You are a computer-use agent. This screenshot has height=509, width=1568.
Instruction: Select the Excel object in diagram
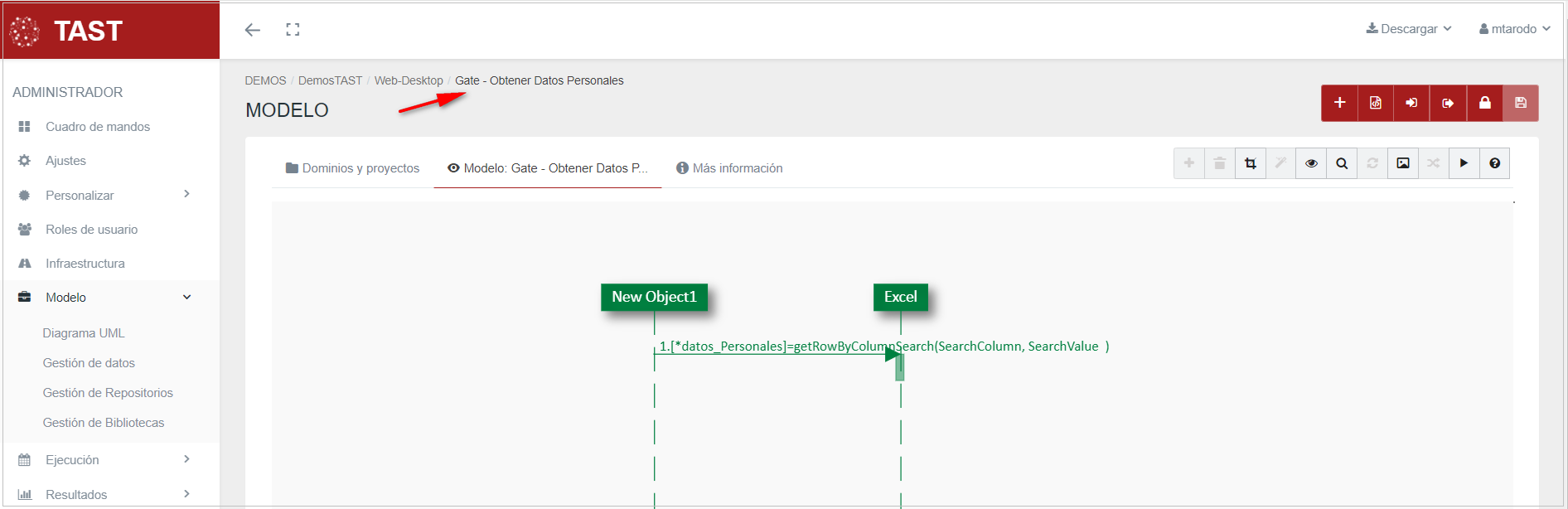pyautogui.click(x=900, y=297)
